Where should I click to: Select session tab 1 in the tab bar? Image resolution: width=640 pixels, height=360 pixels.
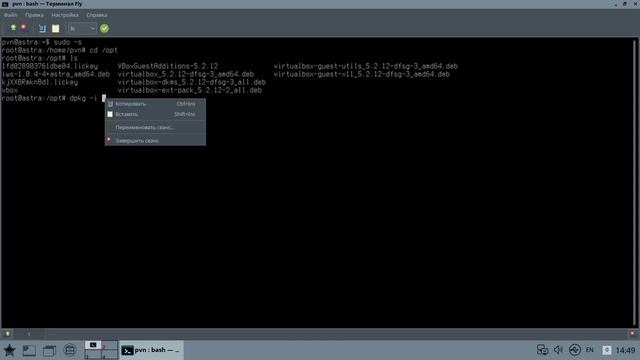pos(29,334)
